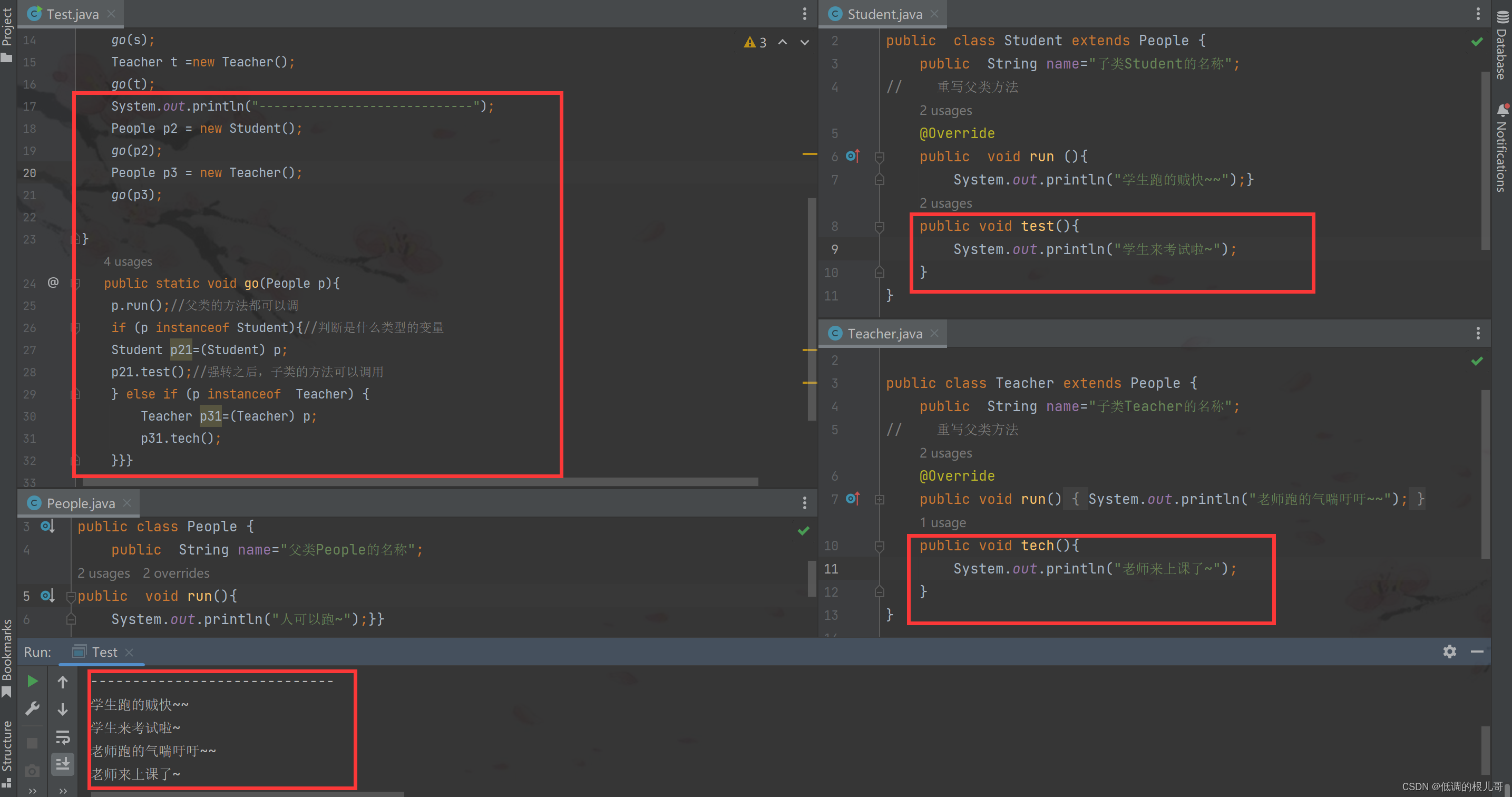This screenshot has width=1512, height=797.
Task: Click the '4 usages' hint above go method
Action: point(128,261)
